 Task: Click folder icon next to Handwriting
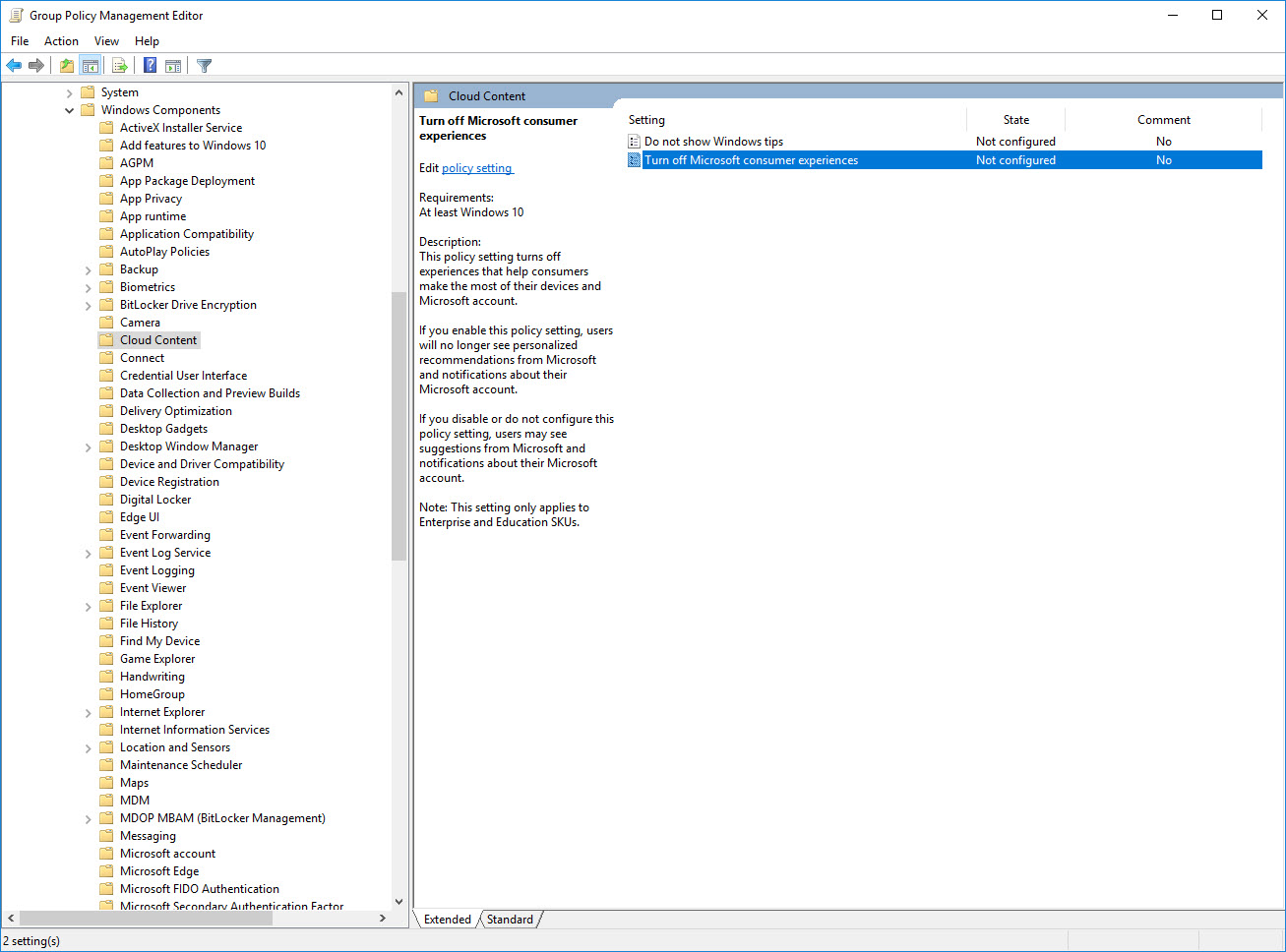(x=107, y=677)
